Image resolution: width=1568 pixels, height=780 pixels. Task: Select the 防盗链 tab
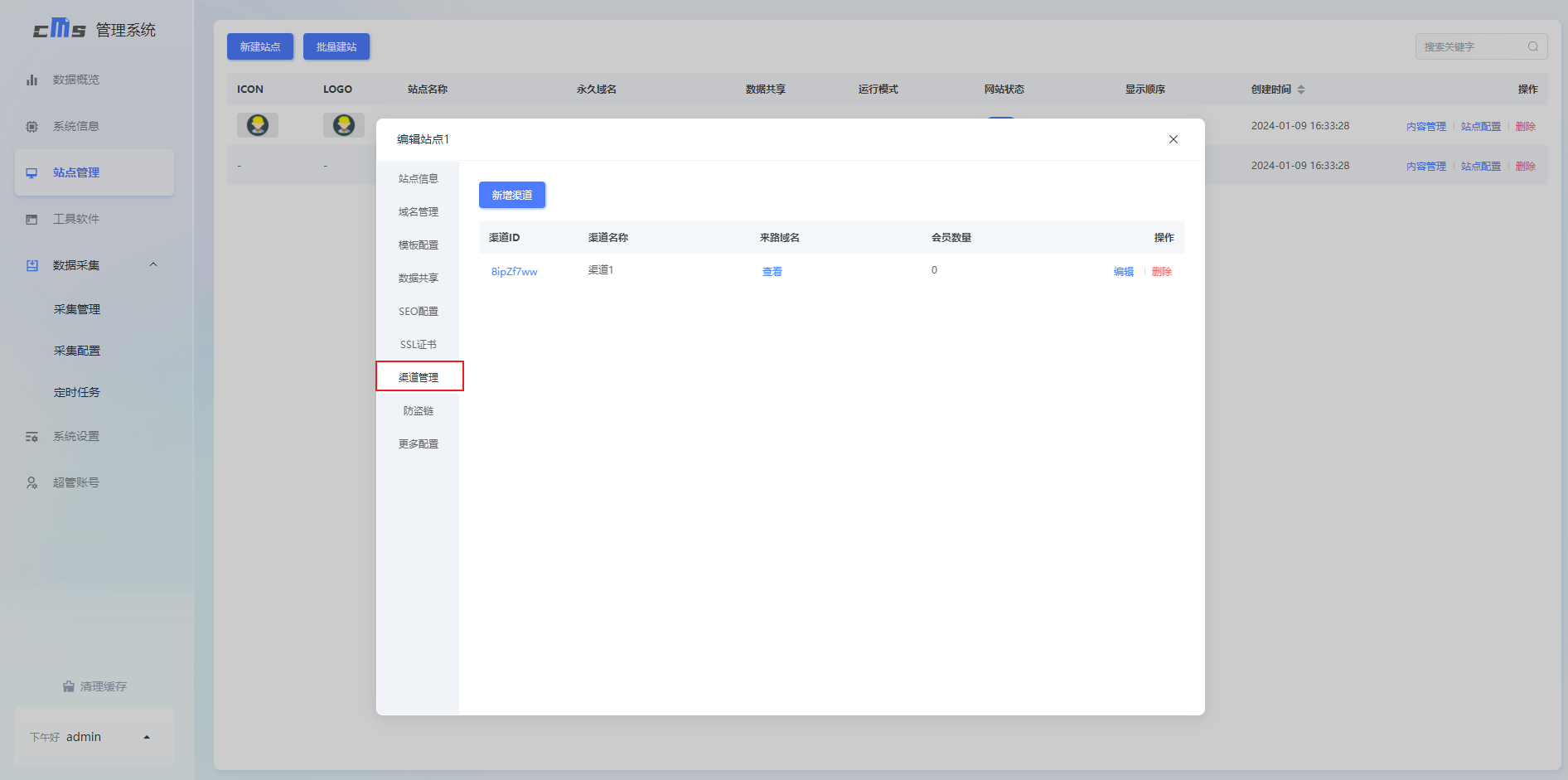[418, 411]
